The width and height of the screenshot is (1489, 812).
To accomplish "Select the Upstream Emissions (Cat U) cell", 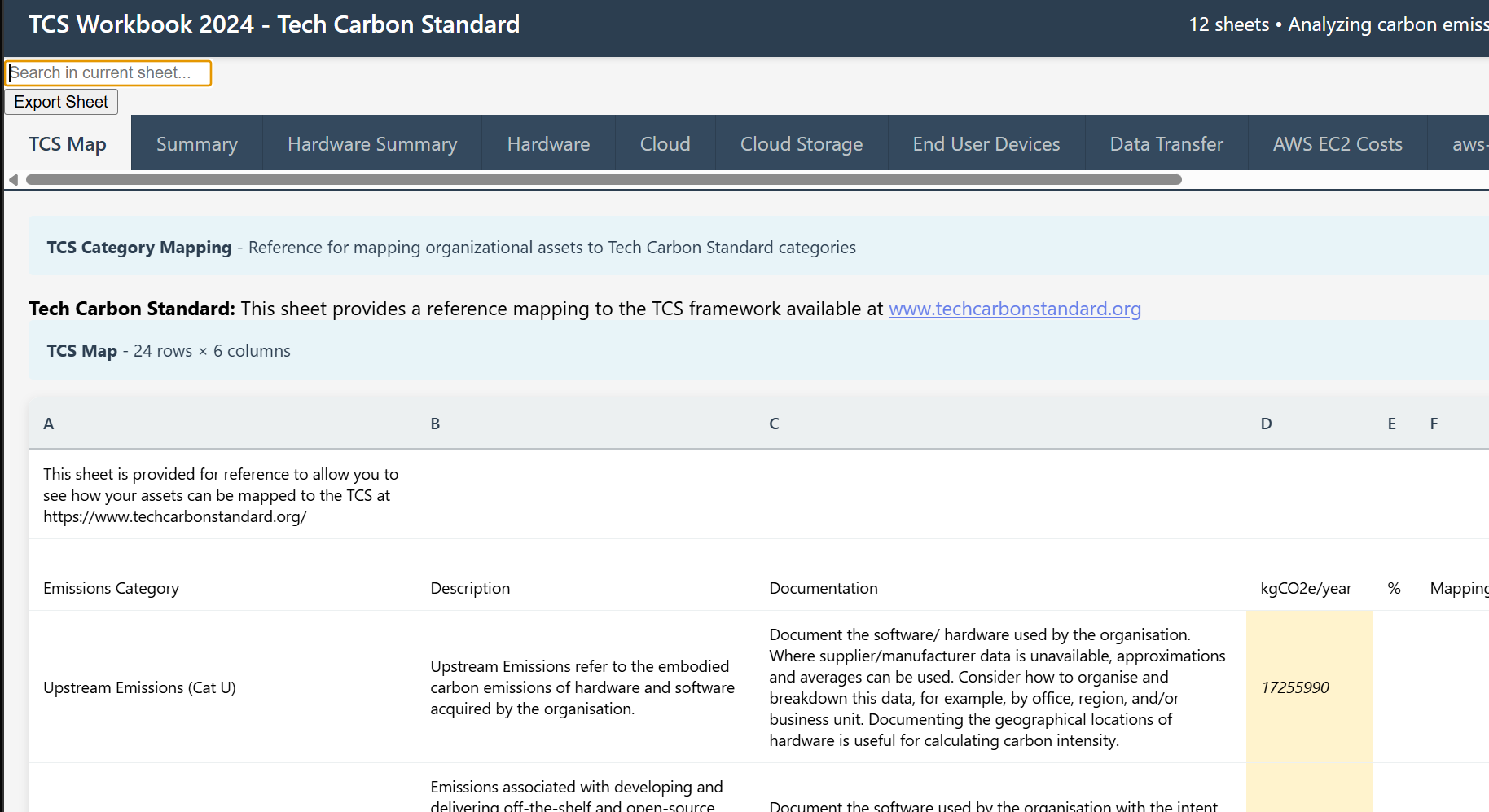I will (139, 687).
